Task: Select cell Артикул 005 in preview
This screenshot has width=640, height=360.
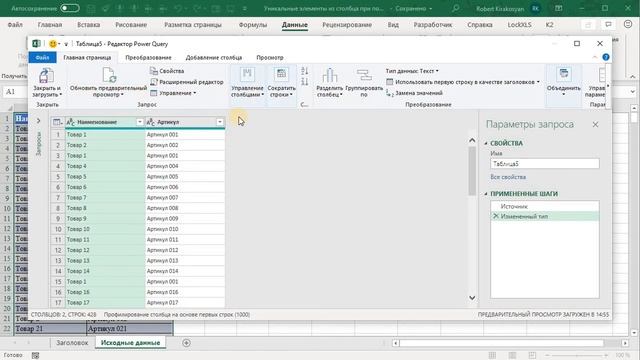Action: coord(185,176)
